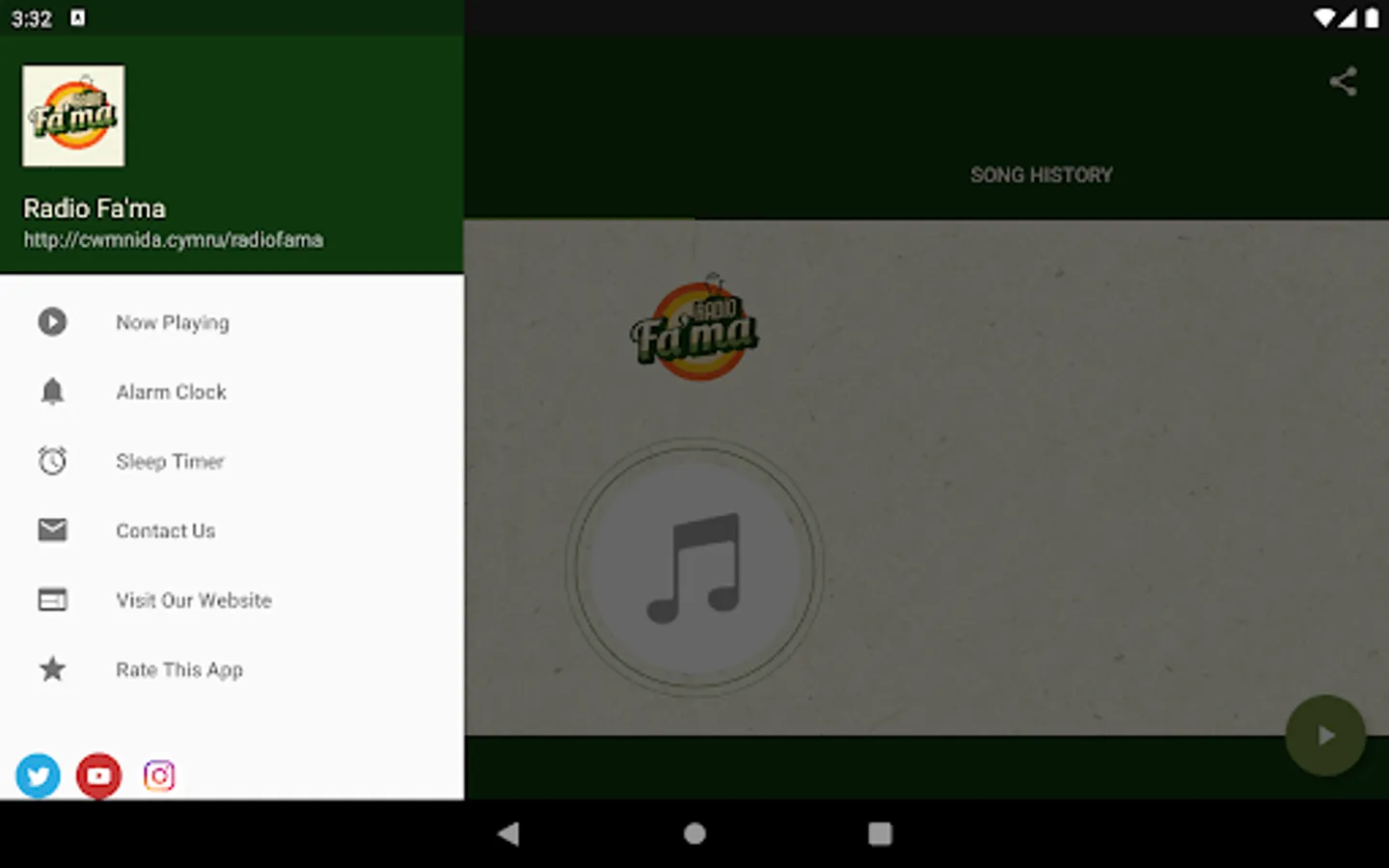Check the Wi-Fi status icon

click(1324, 18)
